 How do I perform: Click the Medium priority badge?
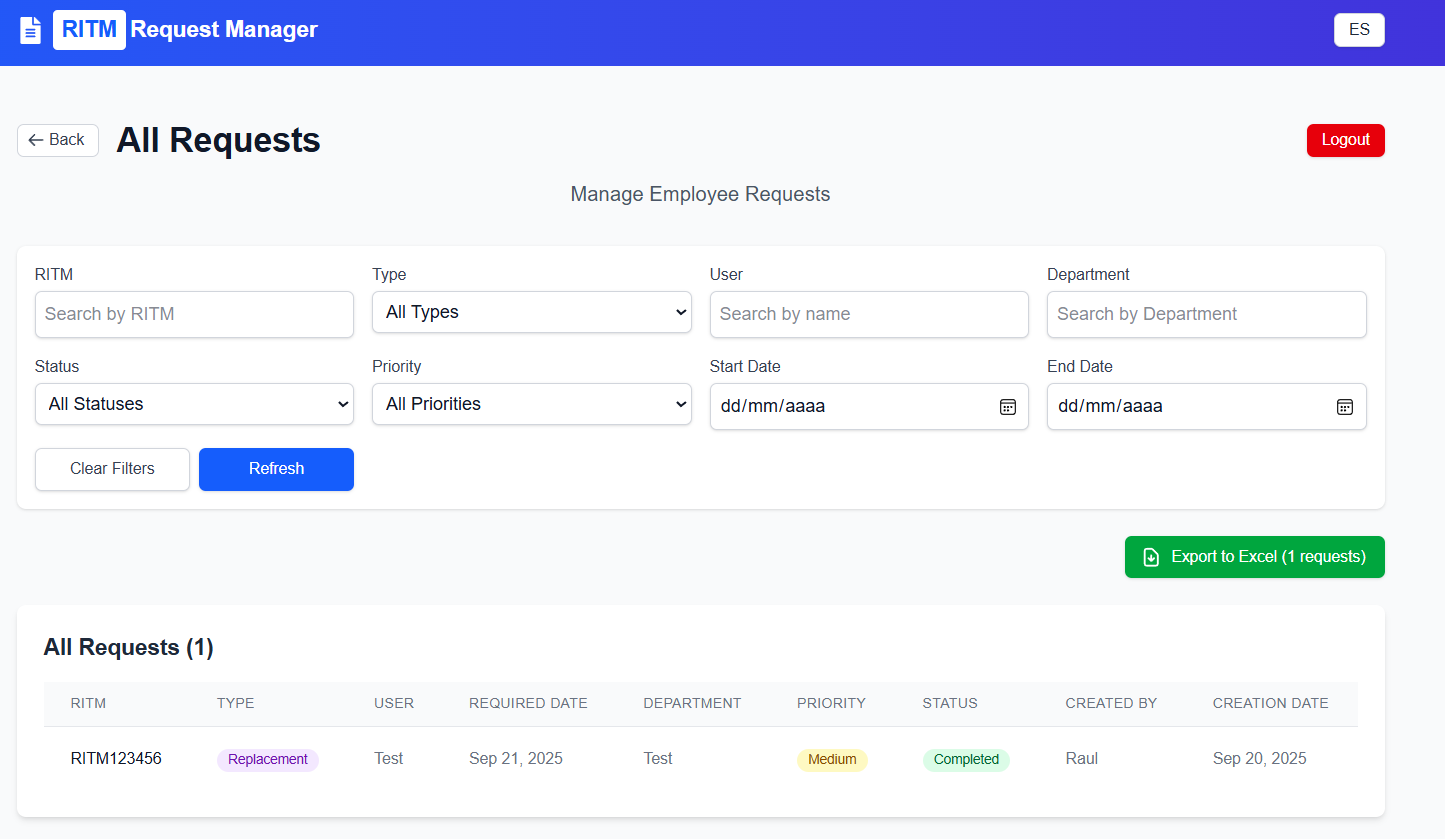click(x=832, y=760)
